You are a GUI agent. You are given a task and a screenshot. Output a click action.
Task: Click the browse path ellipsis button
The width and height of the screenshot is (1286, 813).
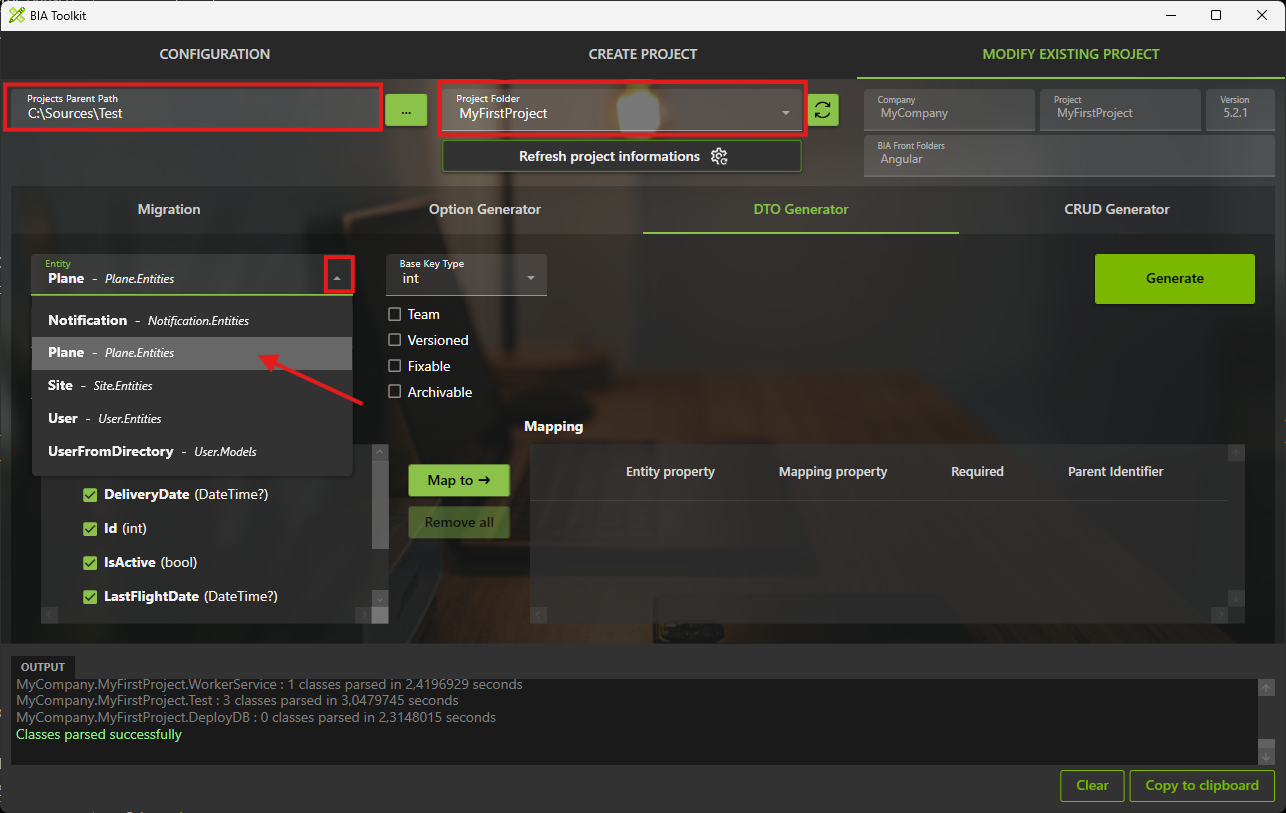[406, 111]
